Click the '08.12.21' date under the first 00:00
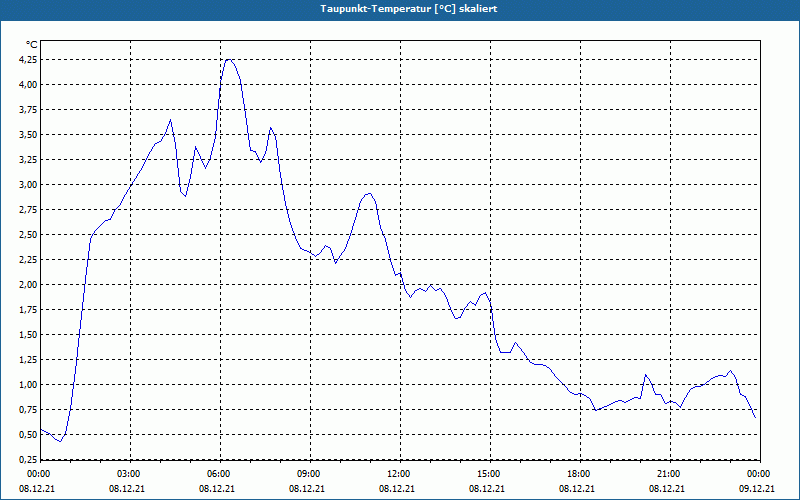Viewport: 800px width, 500px height. point(37,489)
